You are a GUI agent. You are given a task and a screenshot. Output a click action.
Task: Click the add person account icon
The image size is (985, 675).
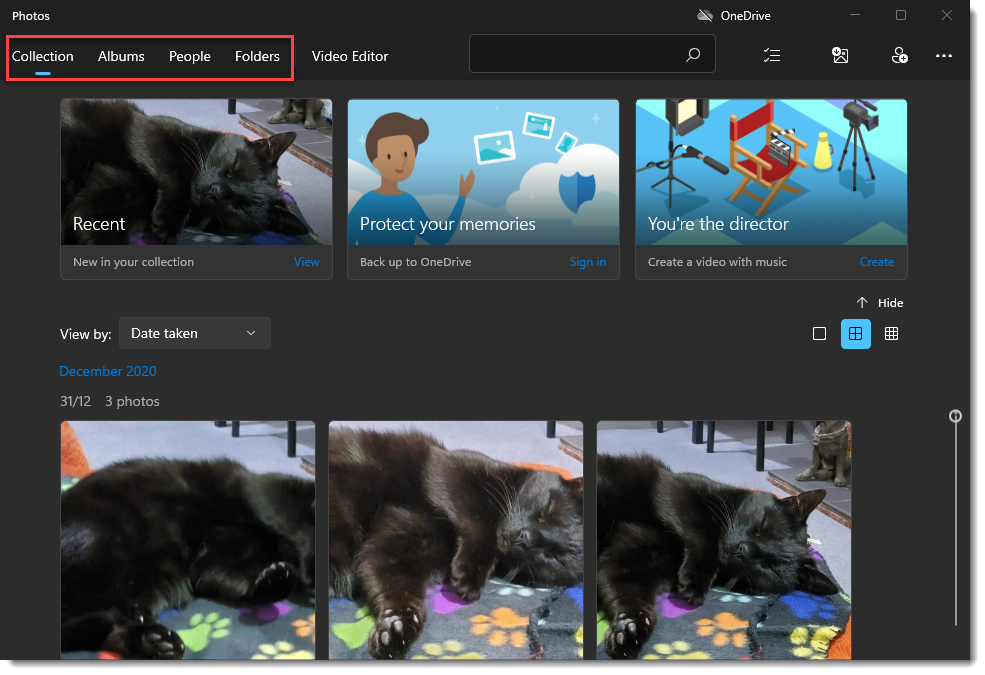coord(899,56)
